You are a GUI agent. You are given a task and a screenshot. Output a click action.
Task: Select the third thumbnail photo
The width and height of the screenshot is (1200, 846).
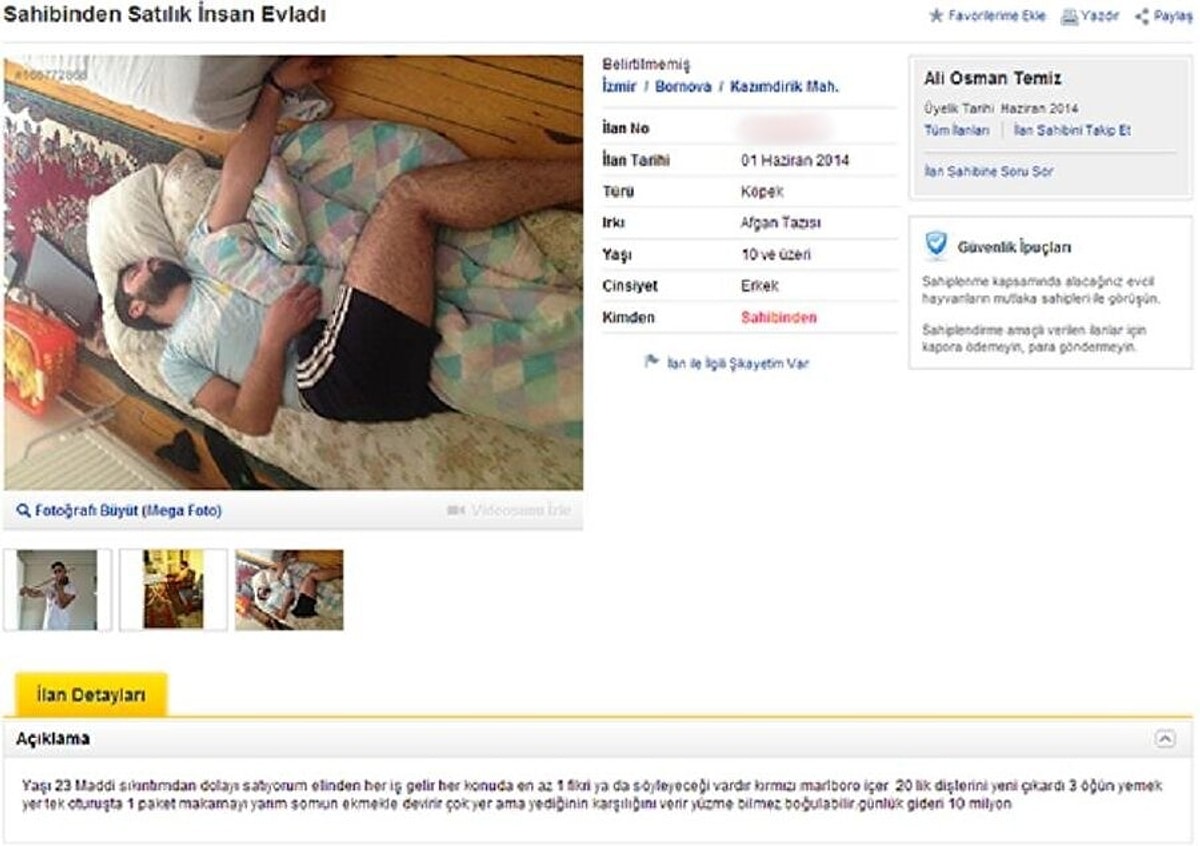[x=289, y=589]
